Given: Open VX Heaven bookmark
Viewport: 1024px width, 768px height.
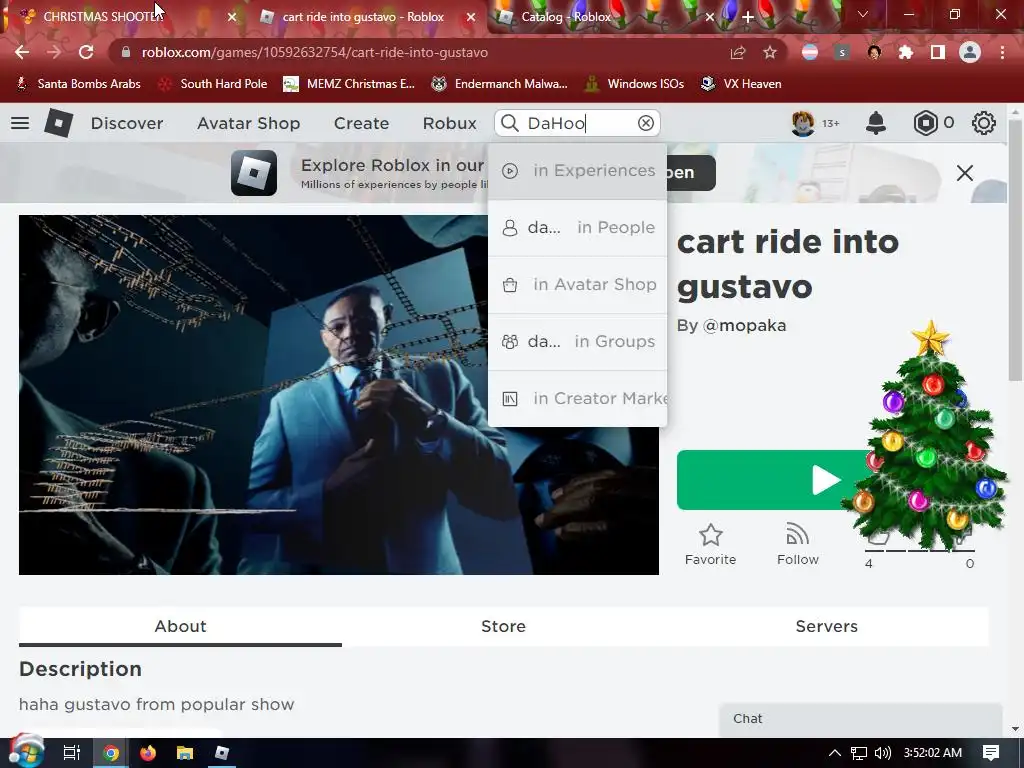Looking at the screenshot, I should [x=741, y=84].
